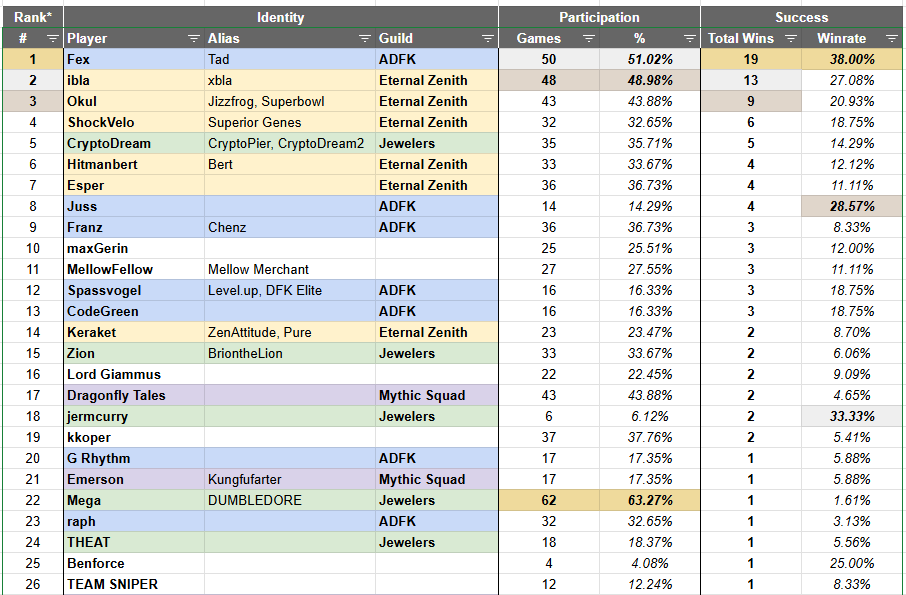The image size is (906, 595).
Task: Click the player cell Emerson
Action: click(134, 479)
